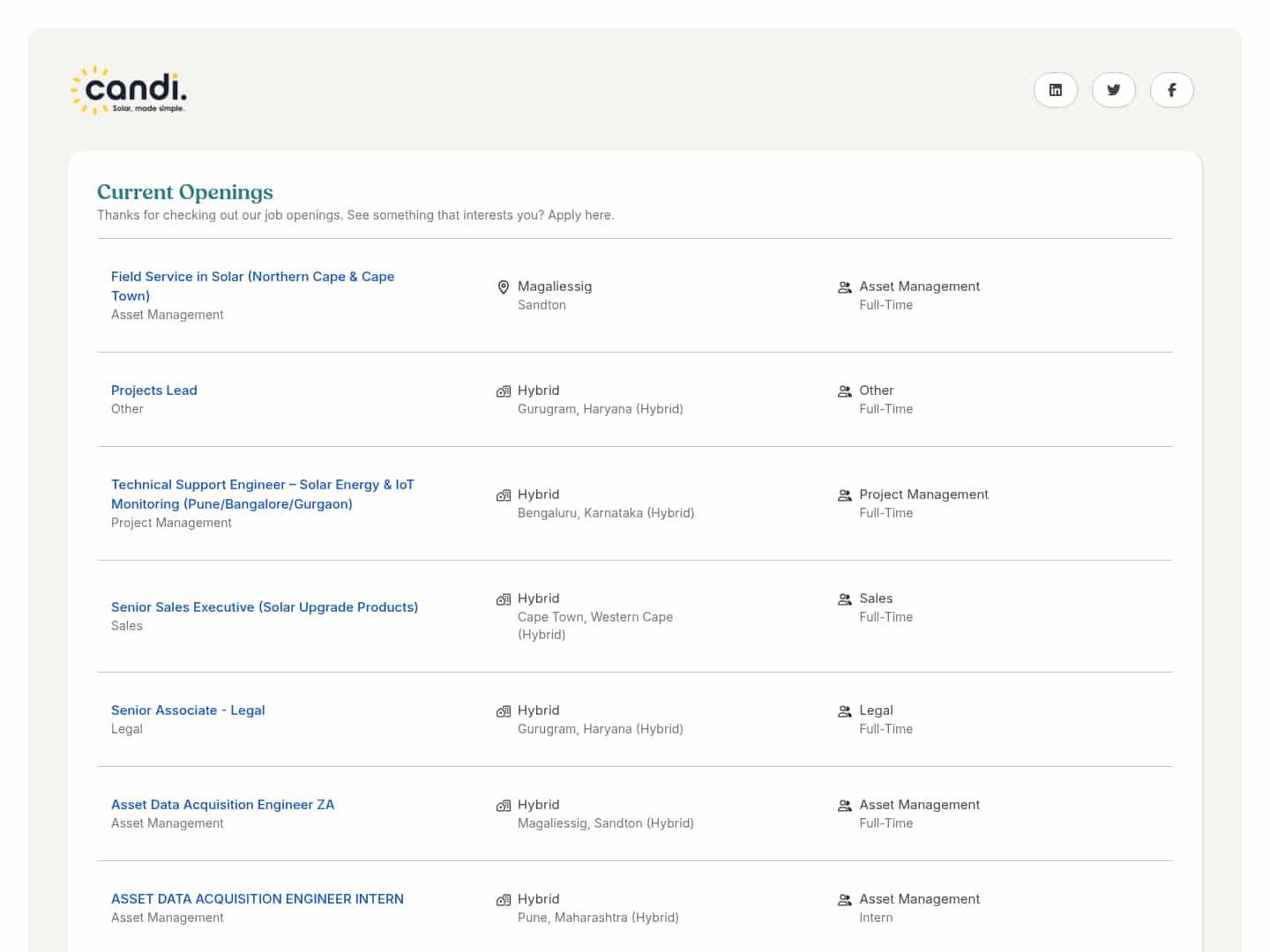The image size is (1270, 952).
Task: Click the hybrid icon in Projects Lead row
Action: [504, 391]
